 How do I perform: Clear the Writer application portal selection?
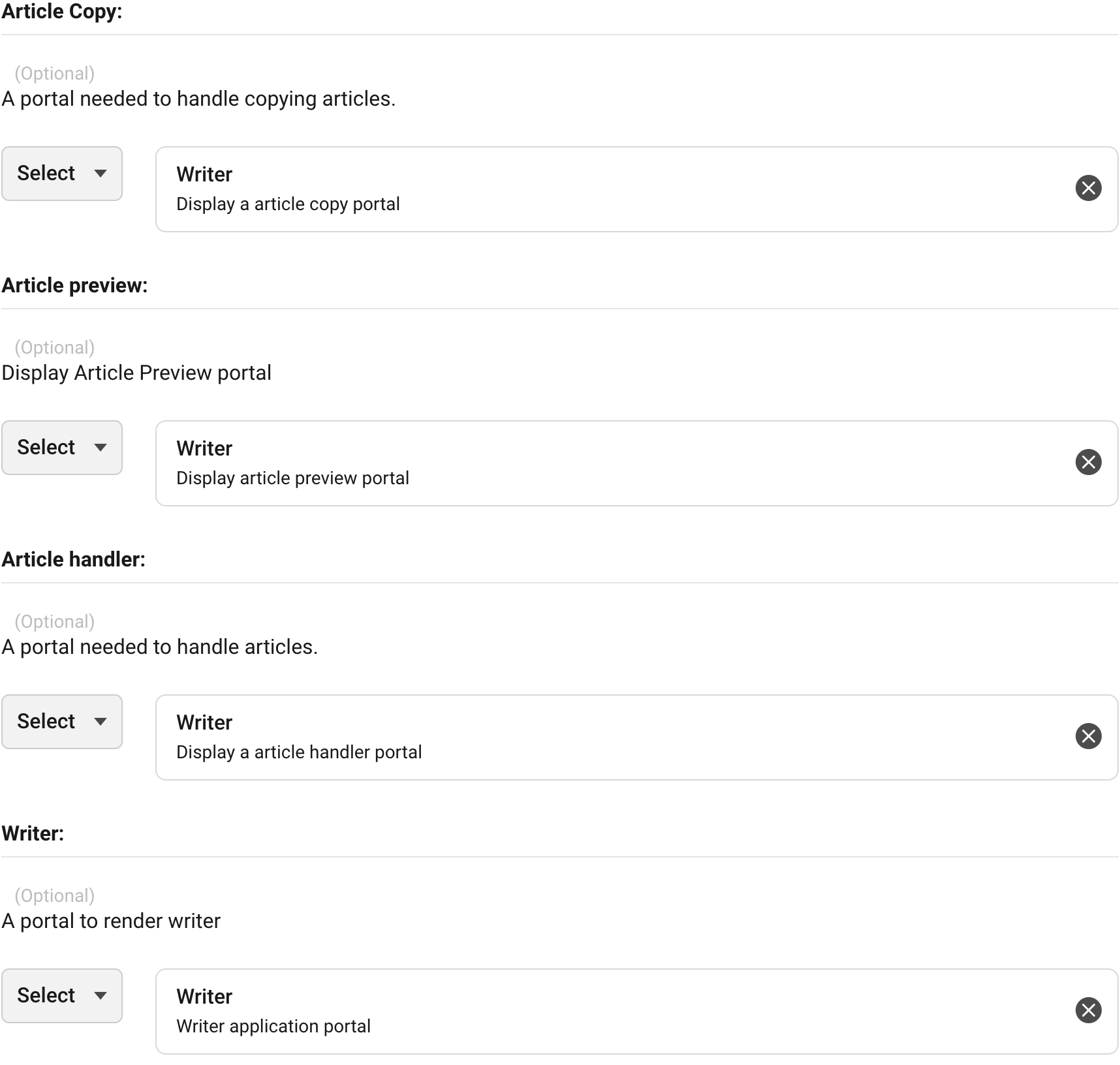(1088, 1010)
